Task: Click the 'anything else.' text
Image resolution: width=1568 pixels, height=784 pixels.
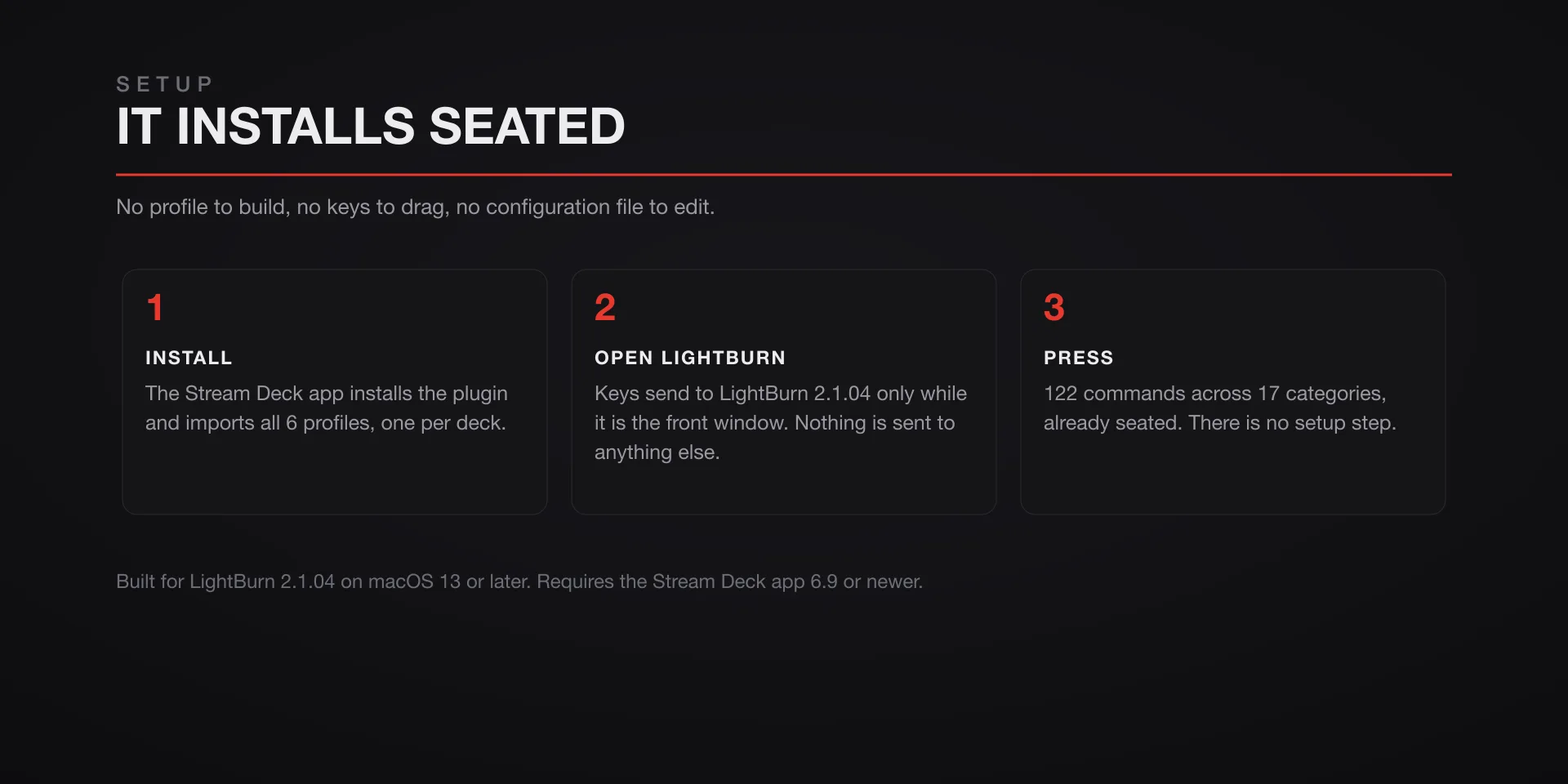Action: click(x=657, y=452)
